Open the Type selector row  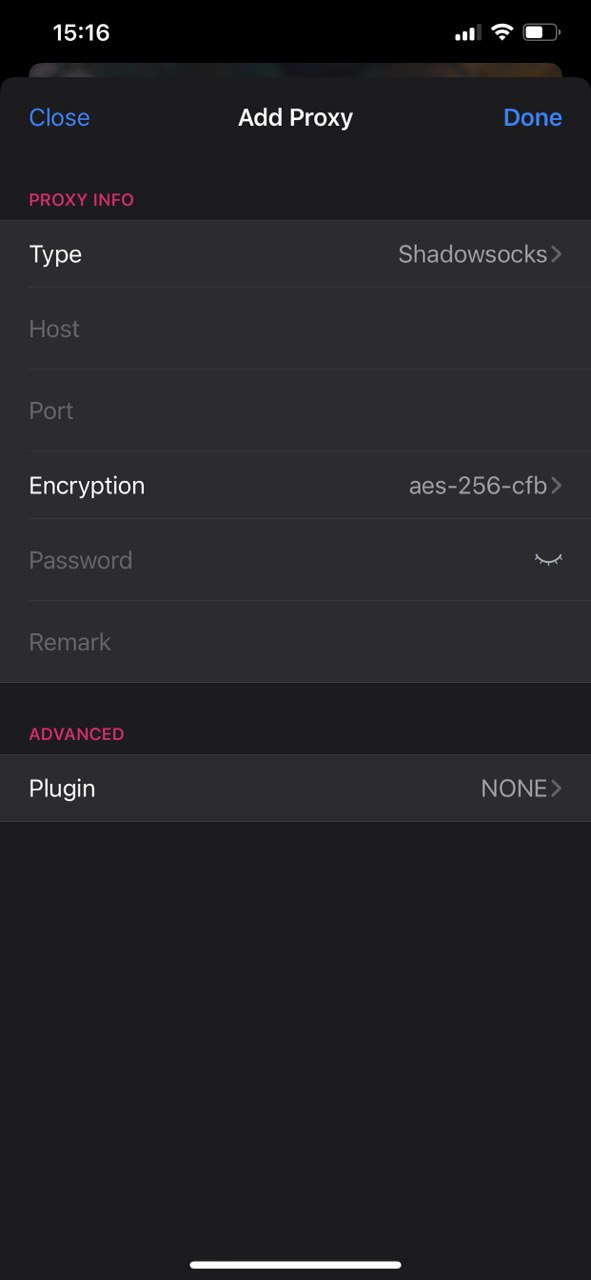[295, 254]
